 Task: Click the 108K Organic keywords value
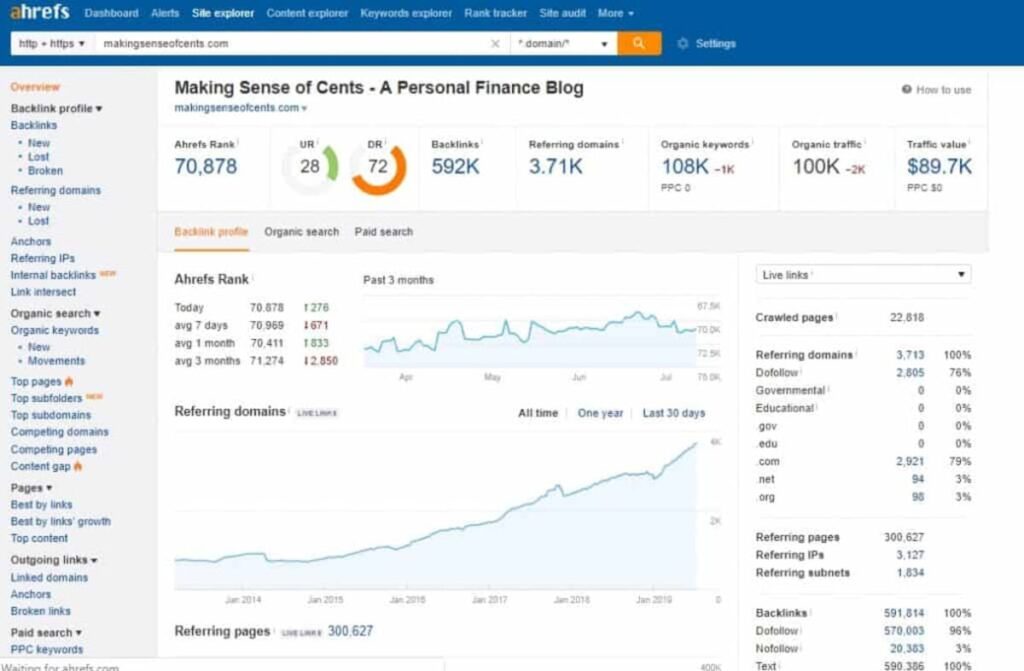pos(685,167)
